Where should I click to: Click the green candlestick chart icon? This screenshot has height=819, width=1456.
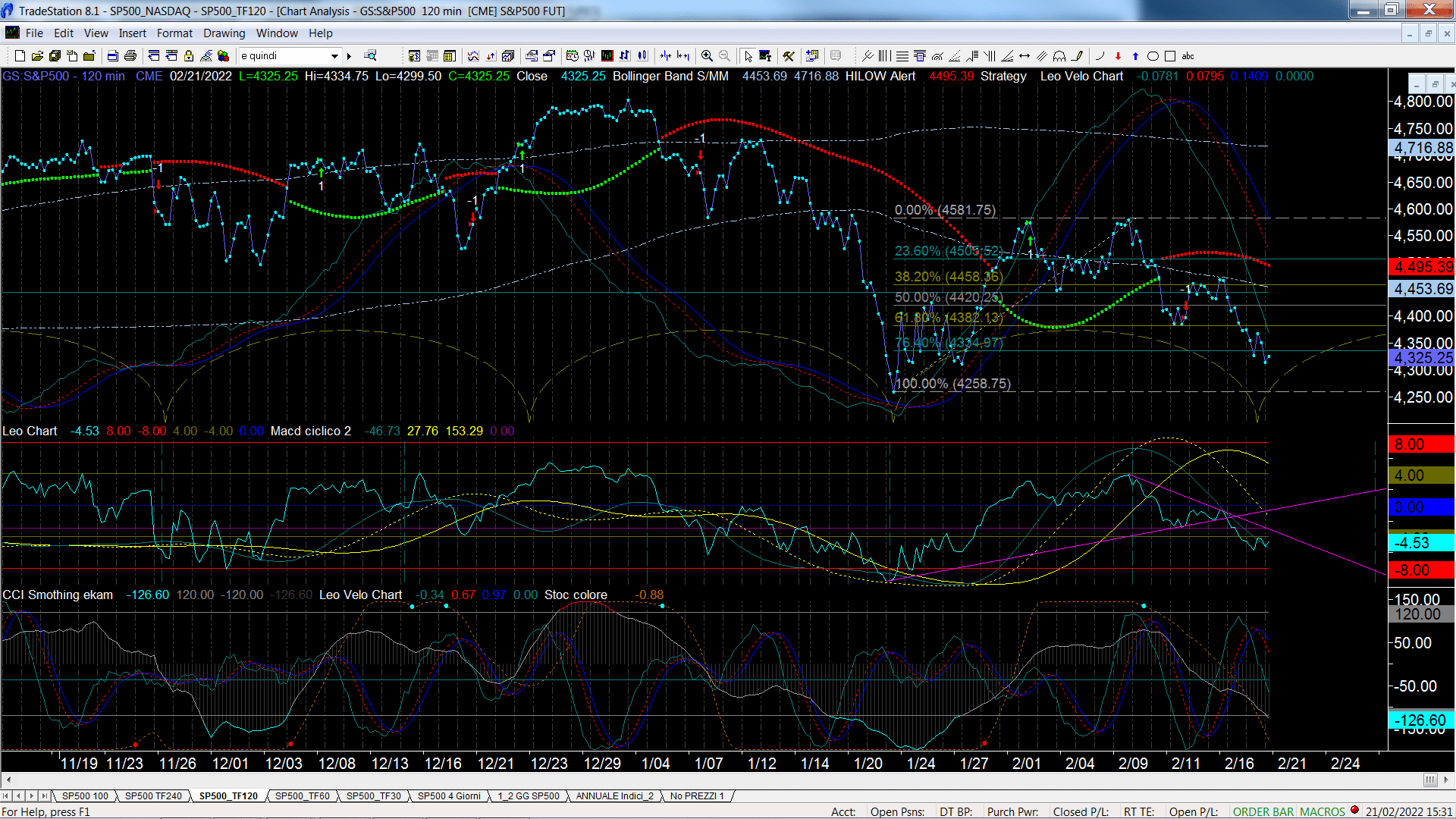pyautogui.click(x=607, y=56)
